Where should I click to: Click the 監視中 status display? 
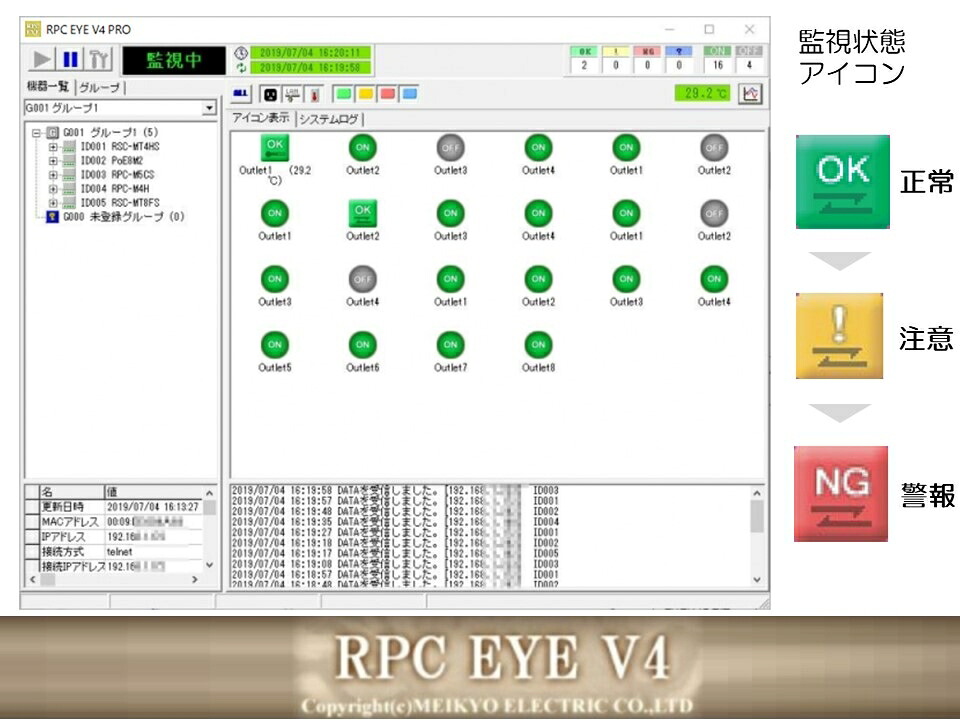click(x=174, y=60)
